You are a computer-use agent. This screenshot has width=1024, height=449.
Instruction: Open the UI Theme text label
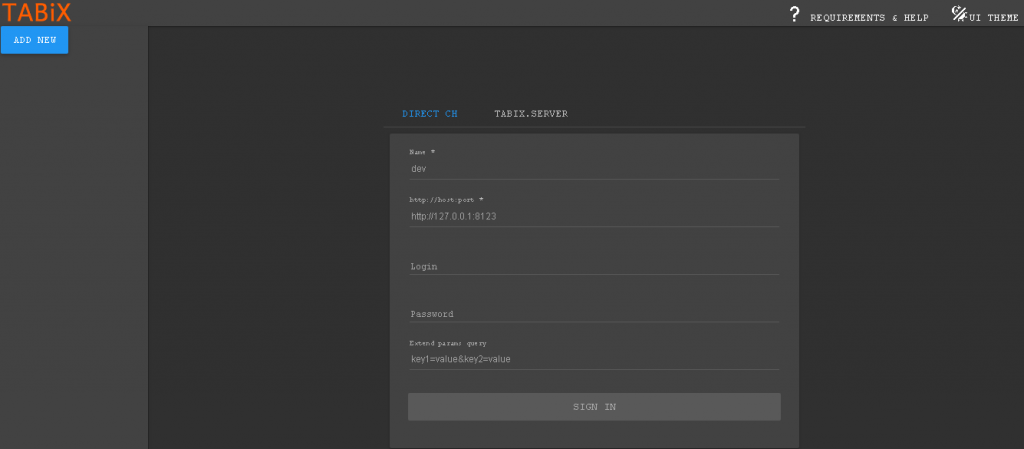click(x=994, y=17)
